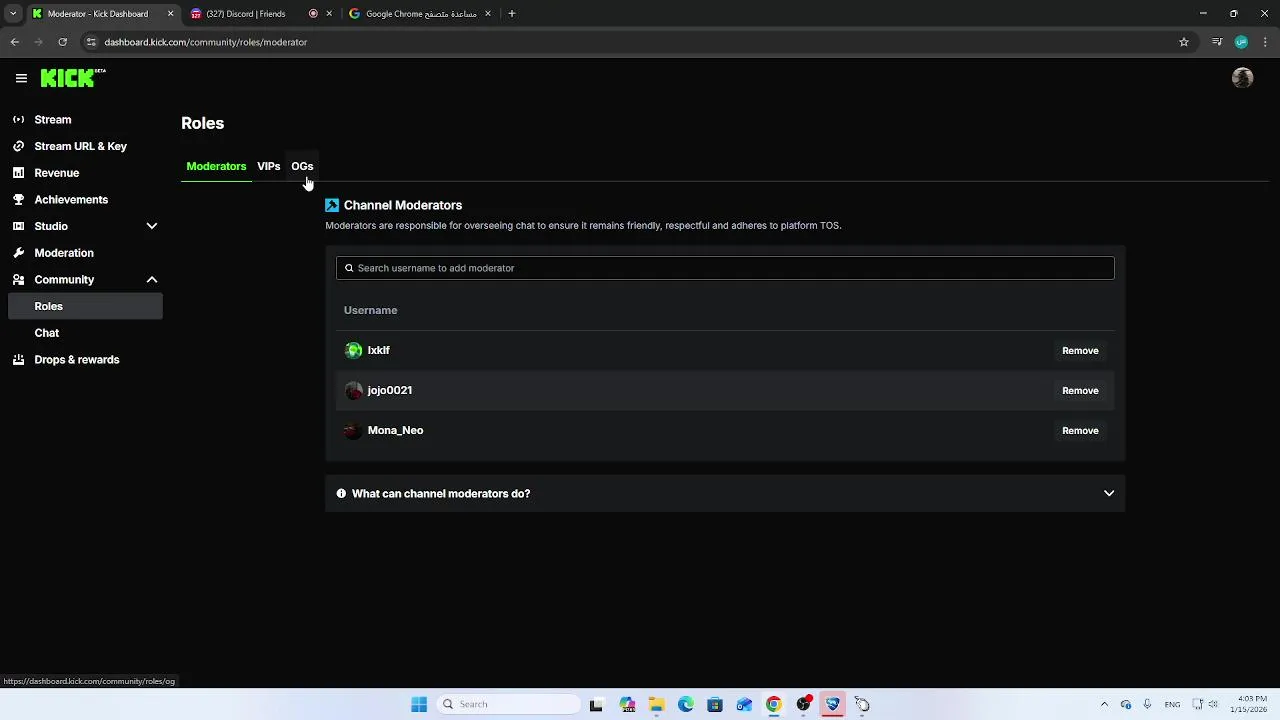Click the Windows taskbar Search box
Screen dimensions: 1280x720
508,704
